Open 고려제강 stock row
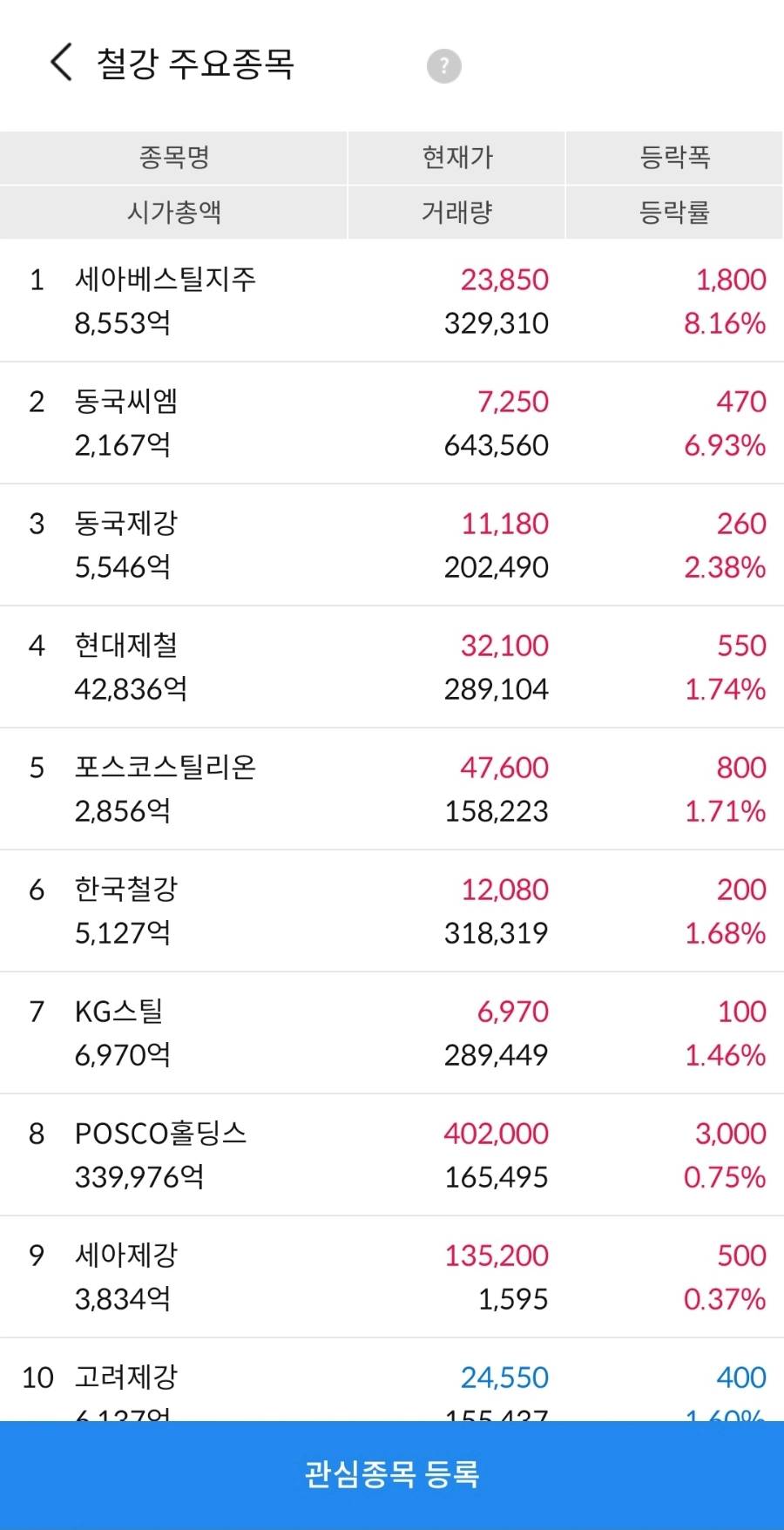 click(392, 1380)
